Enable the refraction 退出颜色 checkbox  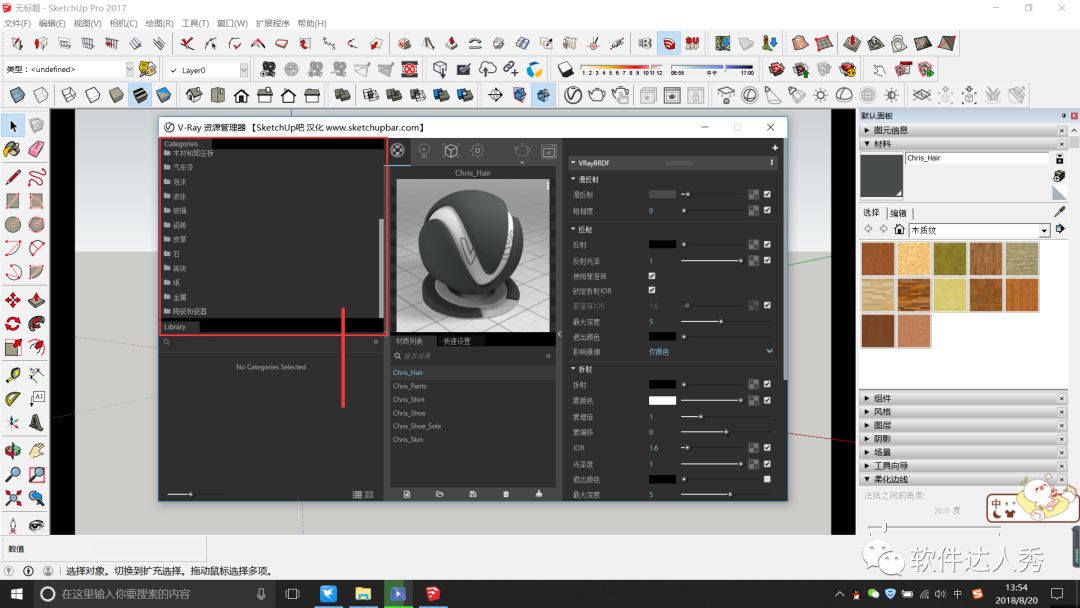coord(767,479)
